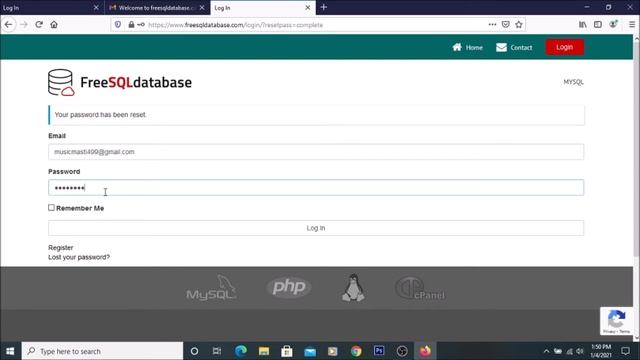Click the volume speaker tray icon
This screenshot has height=360, width=640.
580,351
